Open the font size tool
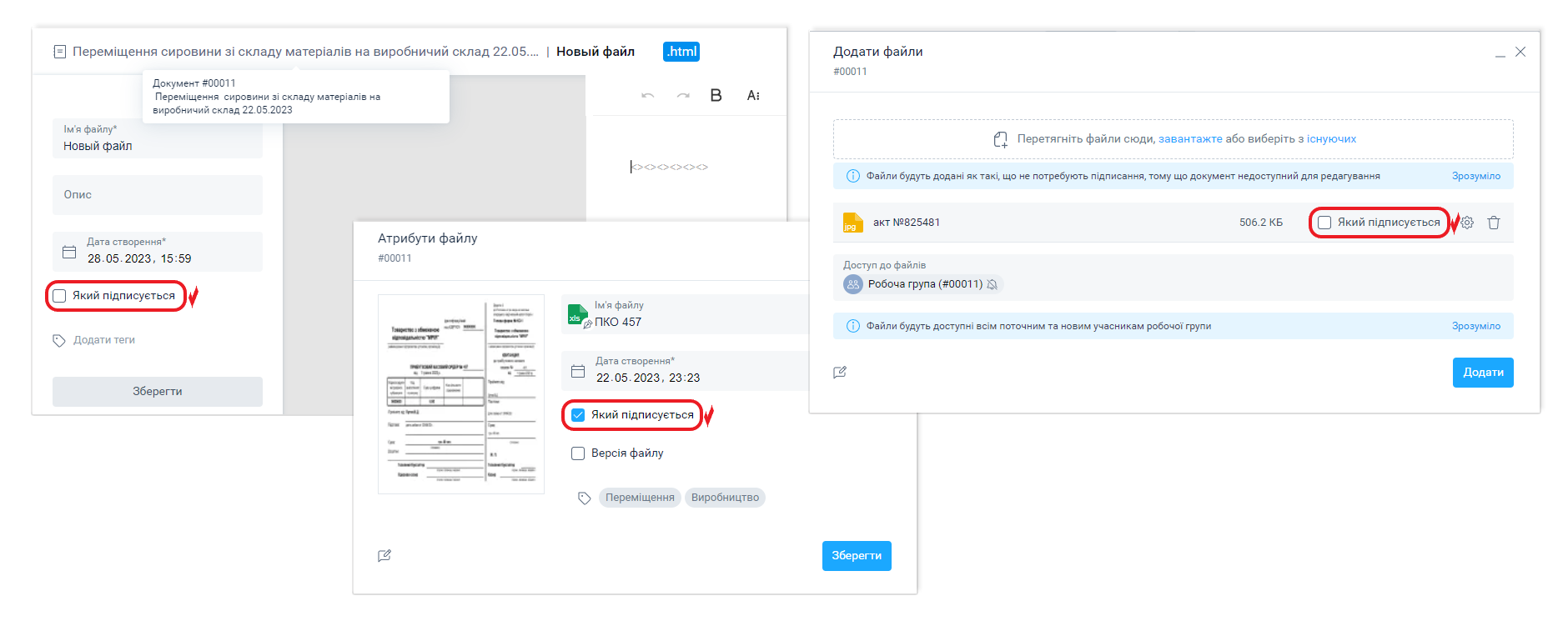 pos(753,96)
